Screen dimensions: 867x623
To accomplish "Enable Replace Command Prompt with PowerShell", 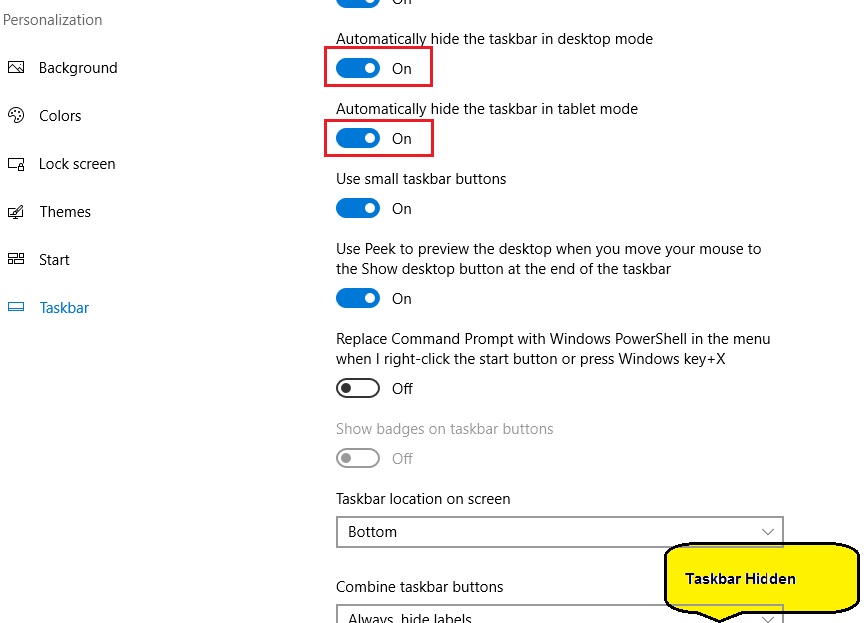I will pos(358,388).
